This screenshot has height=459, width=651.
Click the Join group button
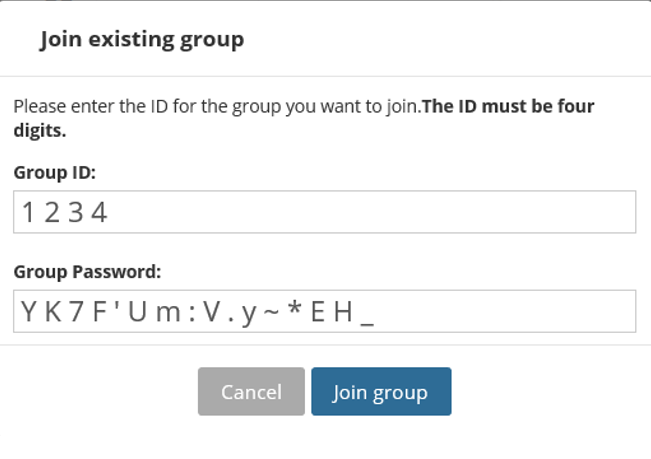coord(381,391)
